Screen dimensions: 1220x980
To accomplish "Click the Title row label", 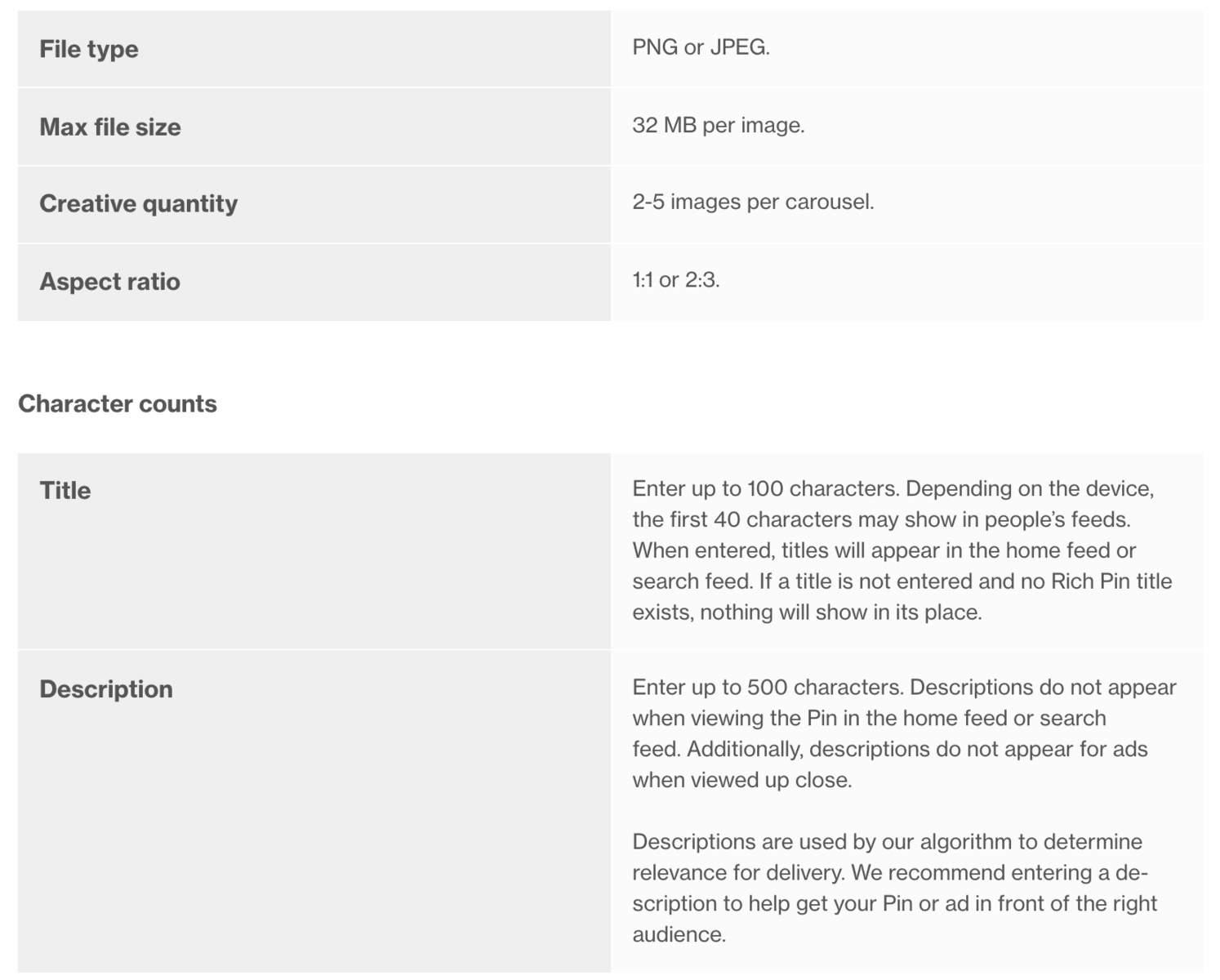I will pos(65,490).
